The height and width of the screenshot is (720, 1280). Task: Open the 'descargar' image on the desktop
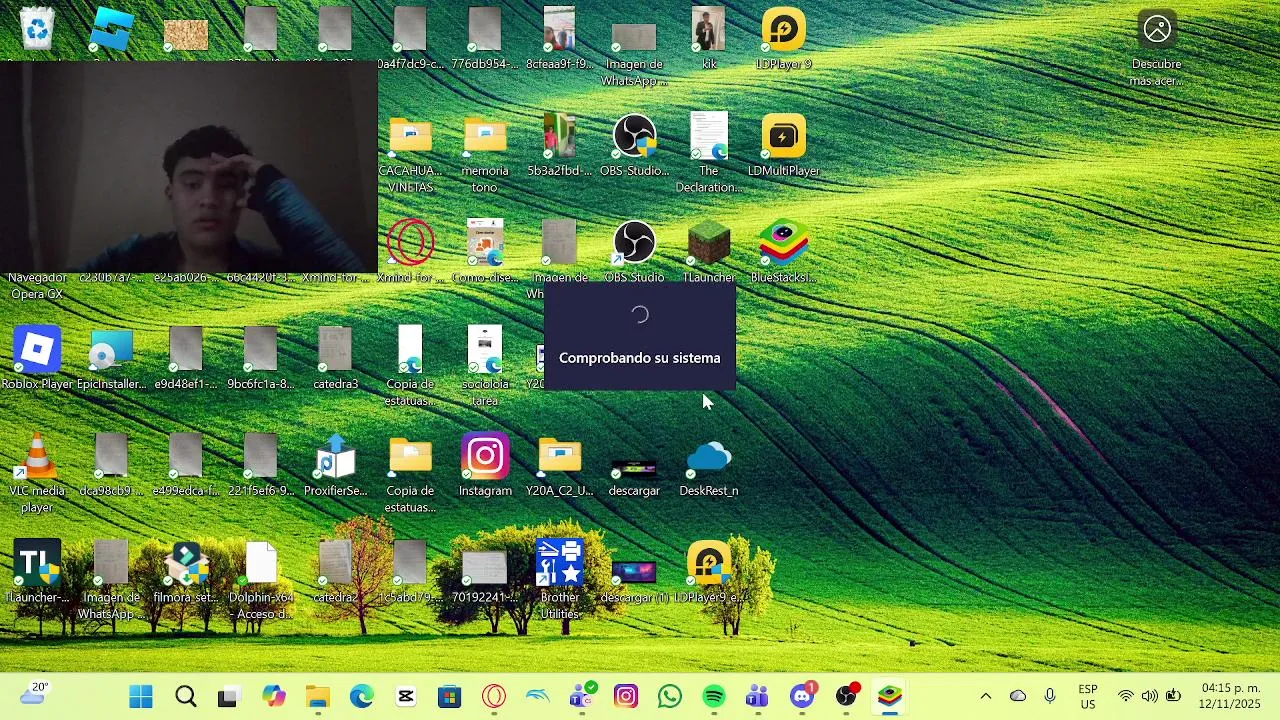pyautogui.click(x=634, y=465)
